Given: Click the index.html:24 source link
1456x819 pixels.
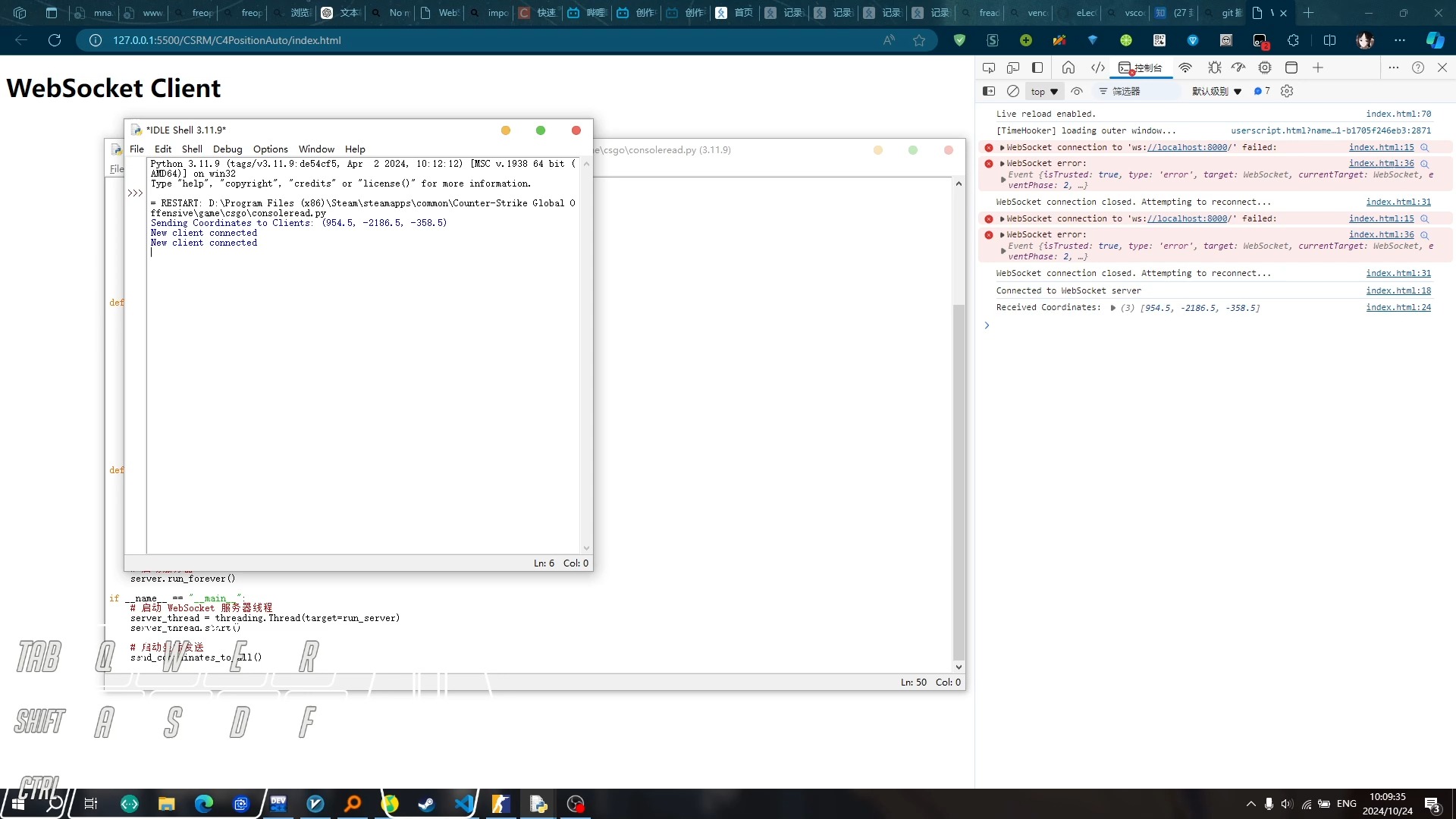Looking at the screenshot, I should point(1398,307).
